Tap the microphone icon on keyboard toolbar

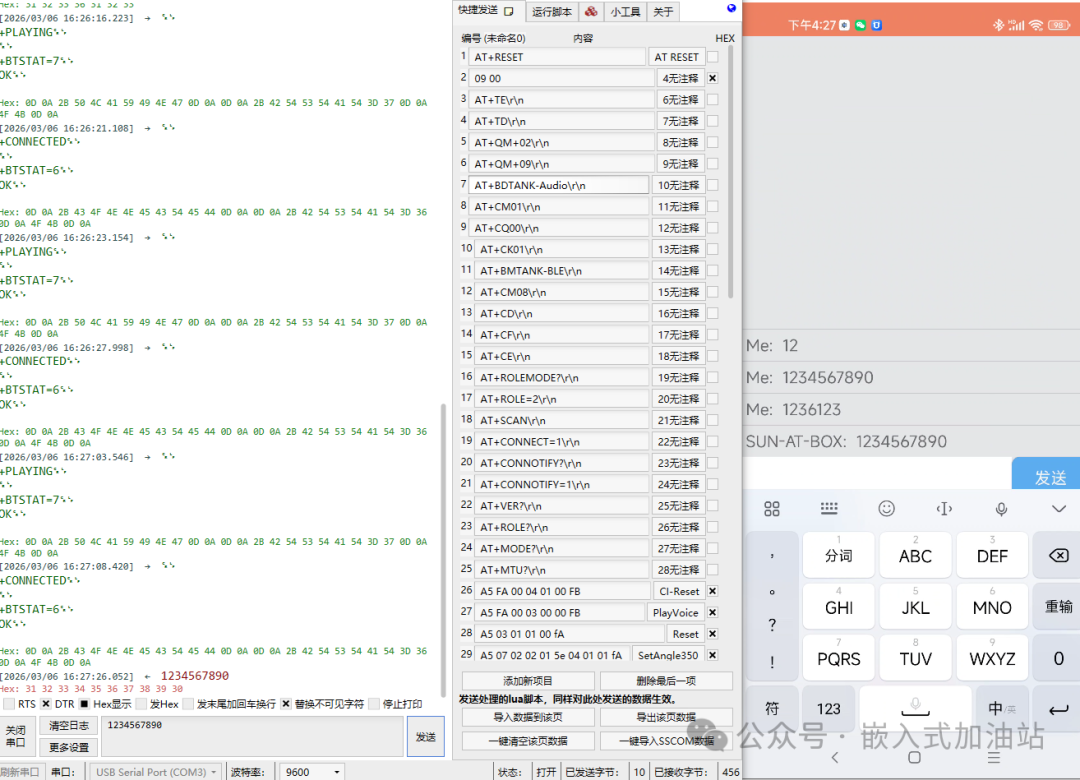coord(1001,509)
